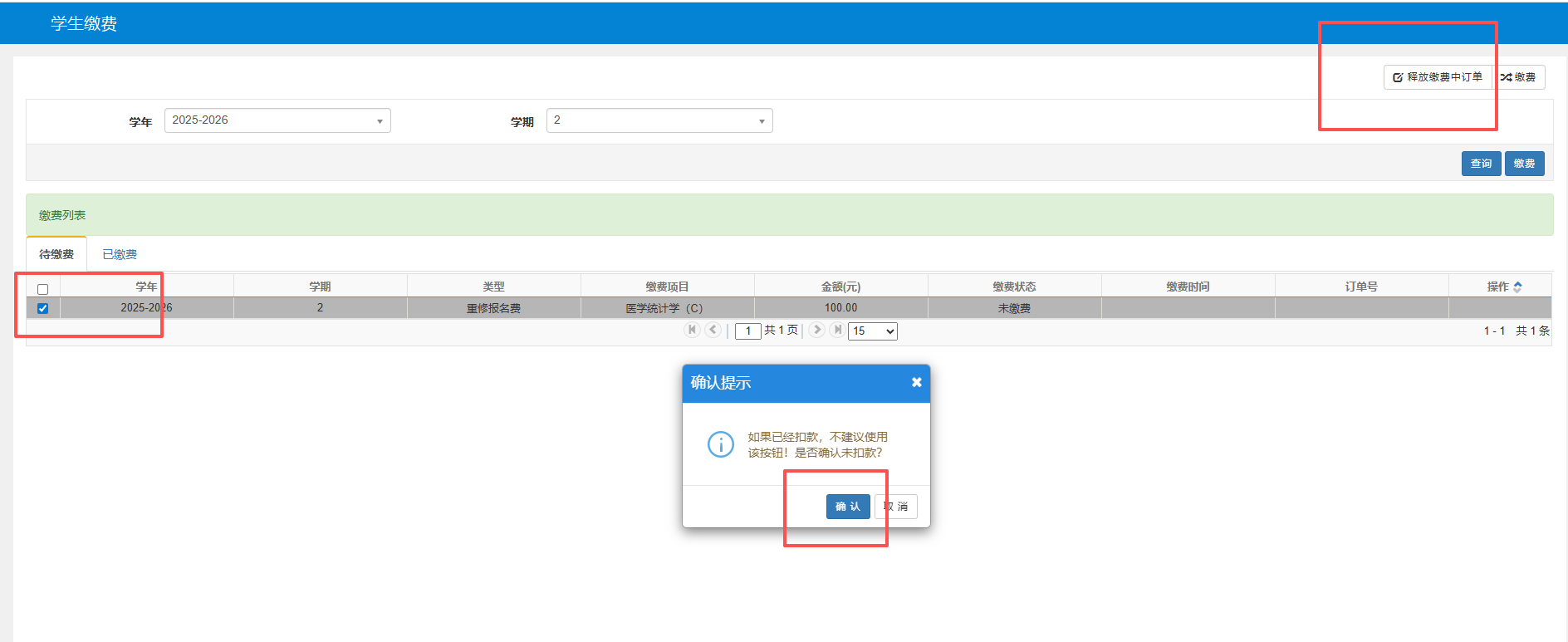
Task: Uncheck the 2025-2026 row checkbox
Action: pyautogui.click(x=43, y=308)
